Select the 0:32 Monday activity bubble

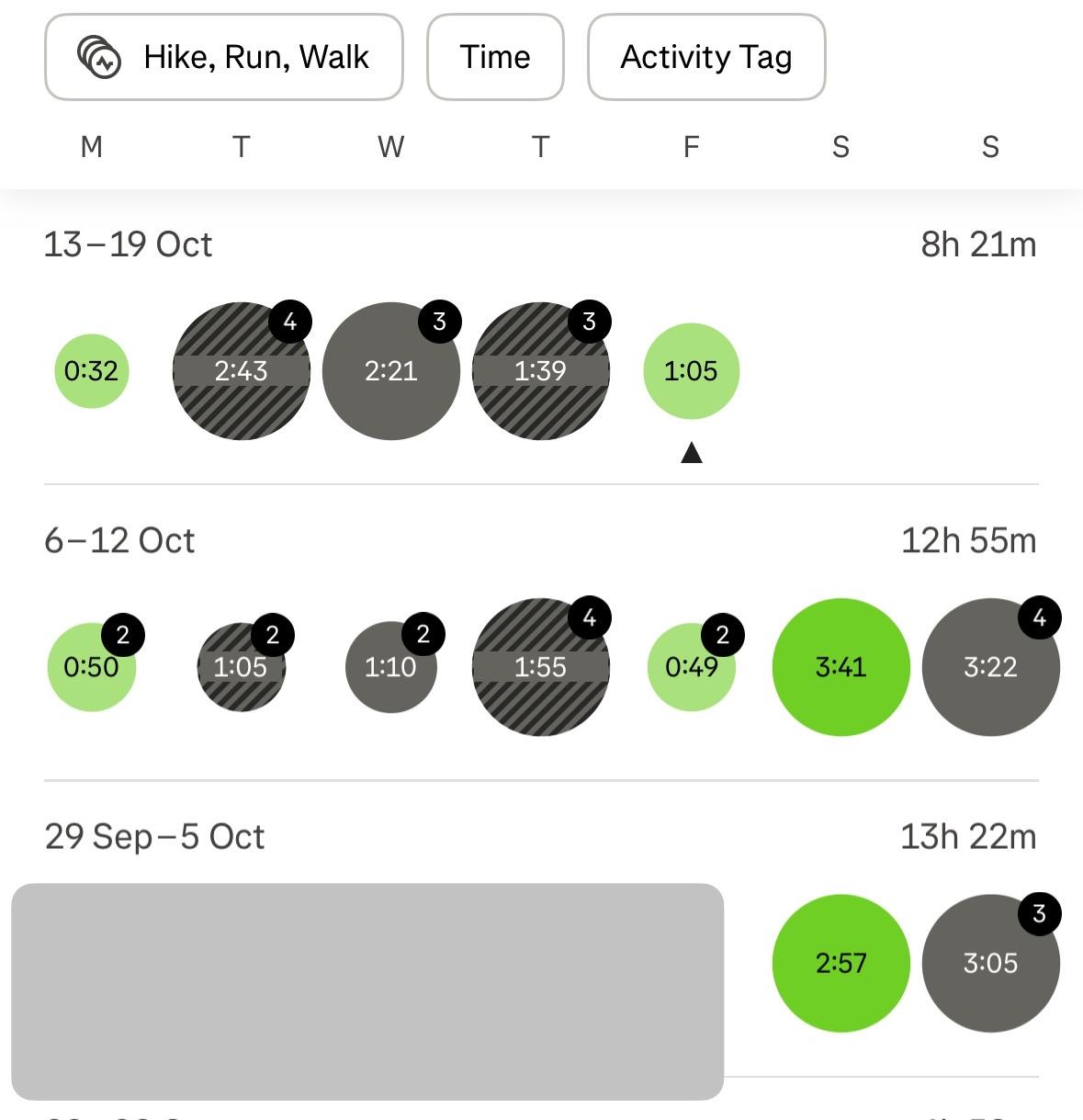[92, 371]
